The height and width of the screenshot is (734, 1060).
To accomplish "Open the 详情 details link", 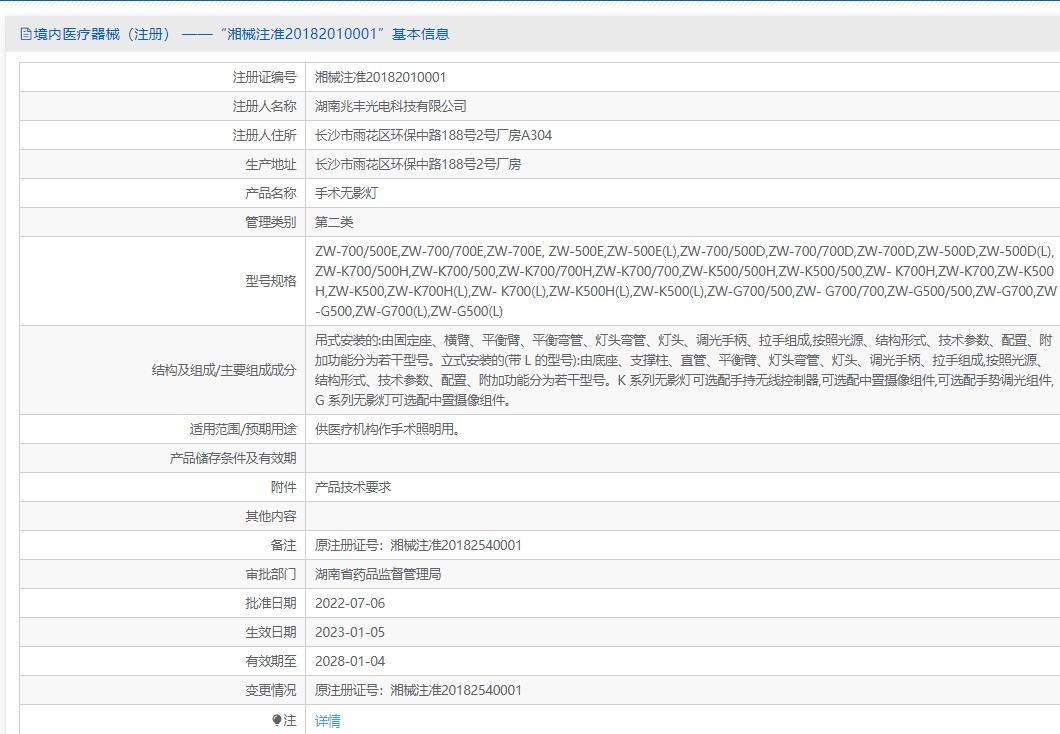I will pyautogui.click(x=328, y=720).
